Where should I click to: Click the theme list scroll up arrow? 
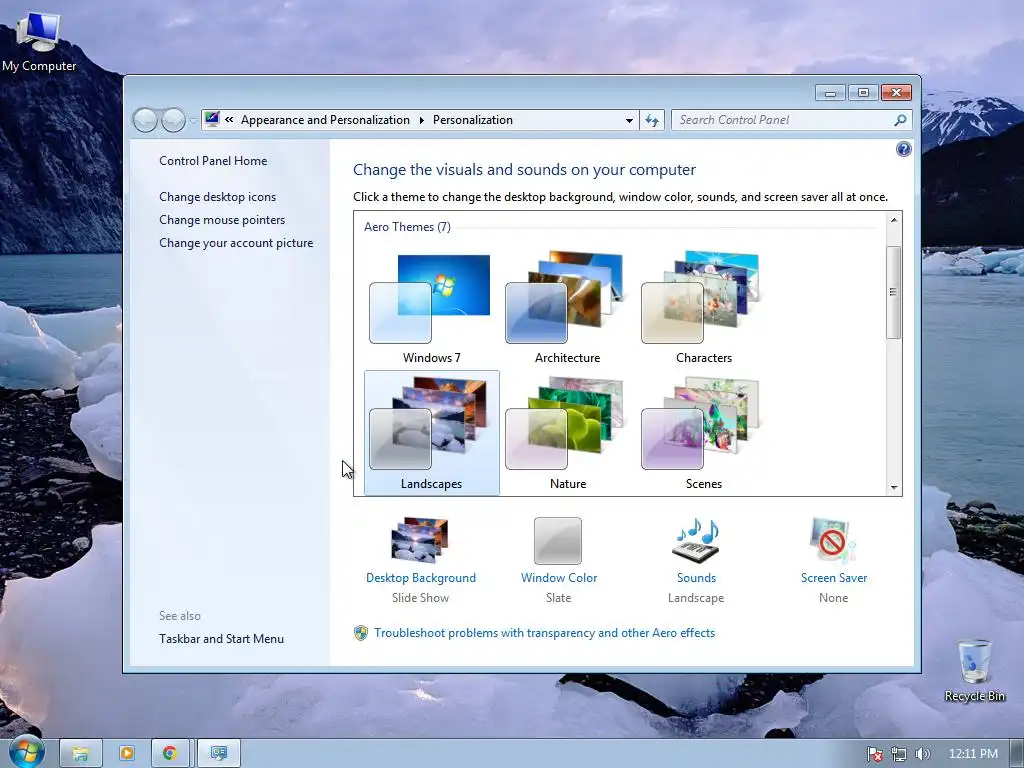tap(894, 220)
